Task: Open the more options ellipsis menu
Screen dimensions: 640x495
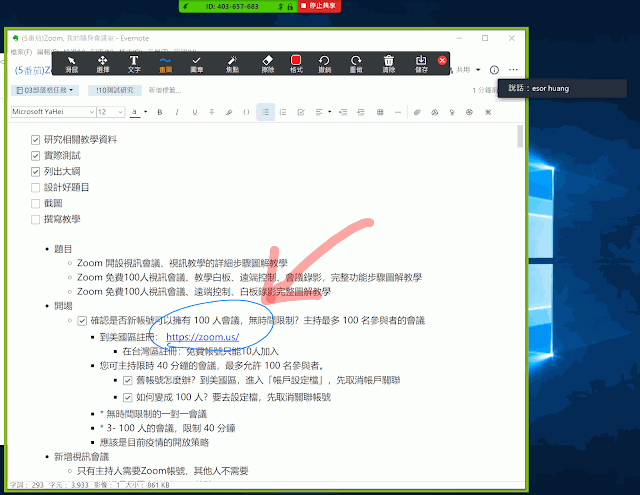Action: point(513,70)
